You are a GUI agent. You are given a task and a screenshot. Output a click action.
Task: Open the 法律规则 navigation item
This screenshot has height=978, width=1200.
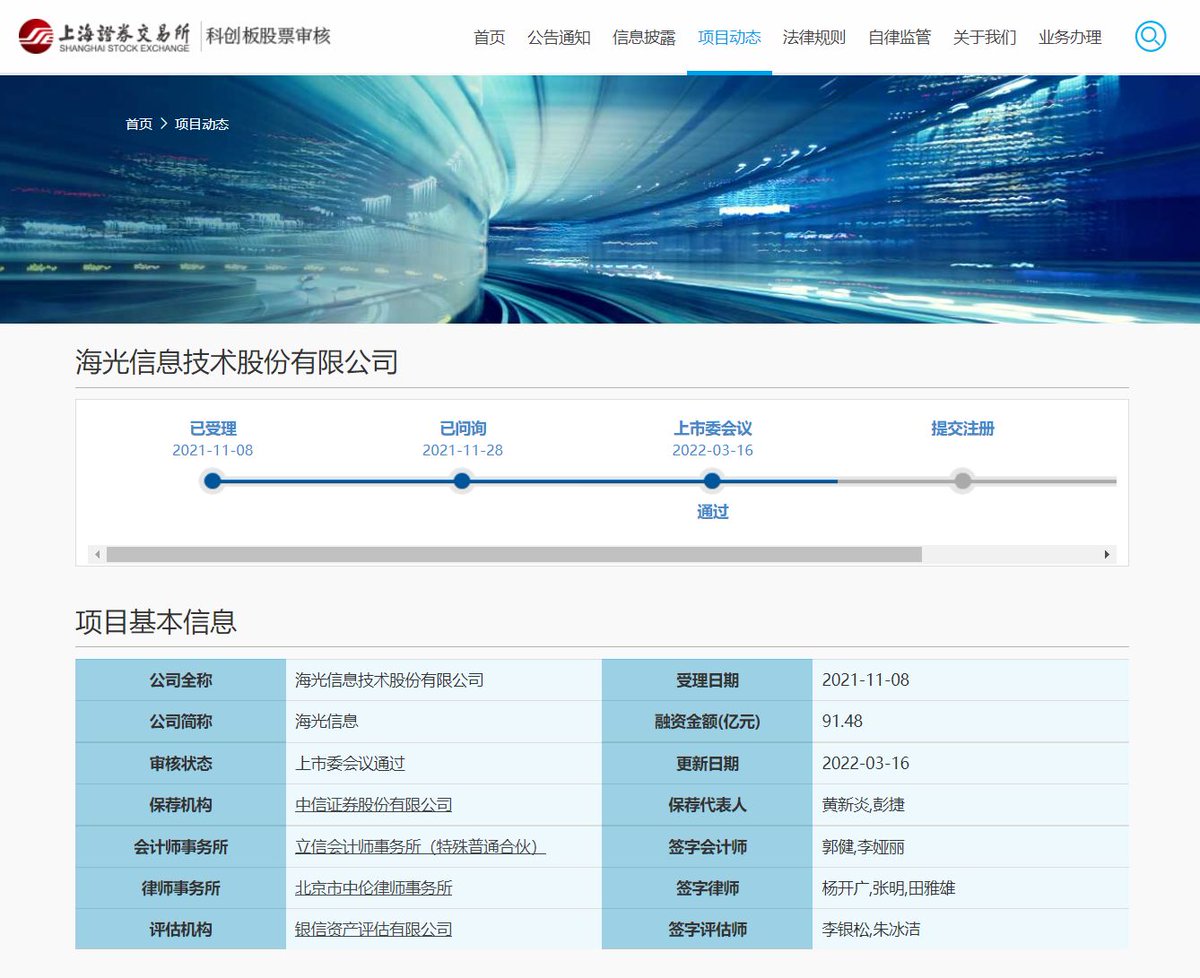pyautogui.click(x=813, y=36)
